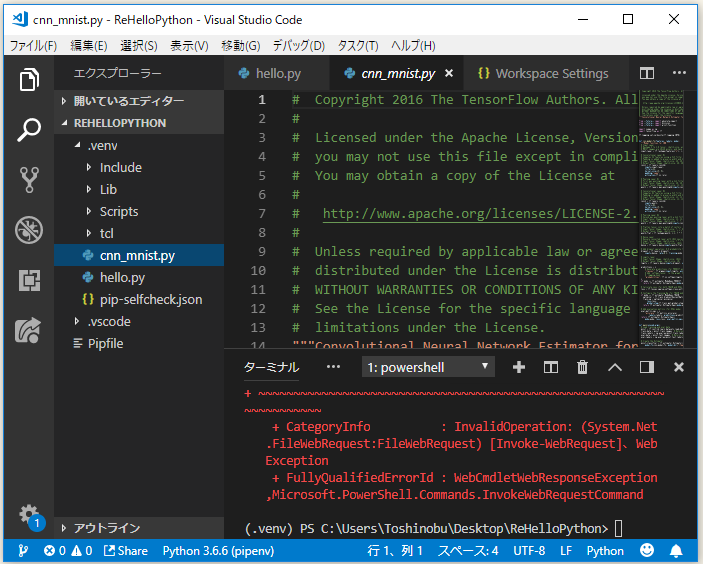Go to line via 行 1、列 1
Screen dimensions: 703x564
(x=395, y=551)
